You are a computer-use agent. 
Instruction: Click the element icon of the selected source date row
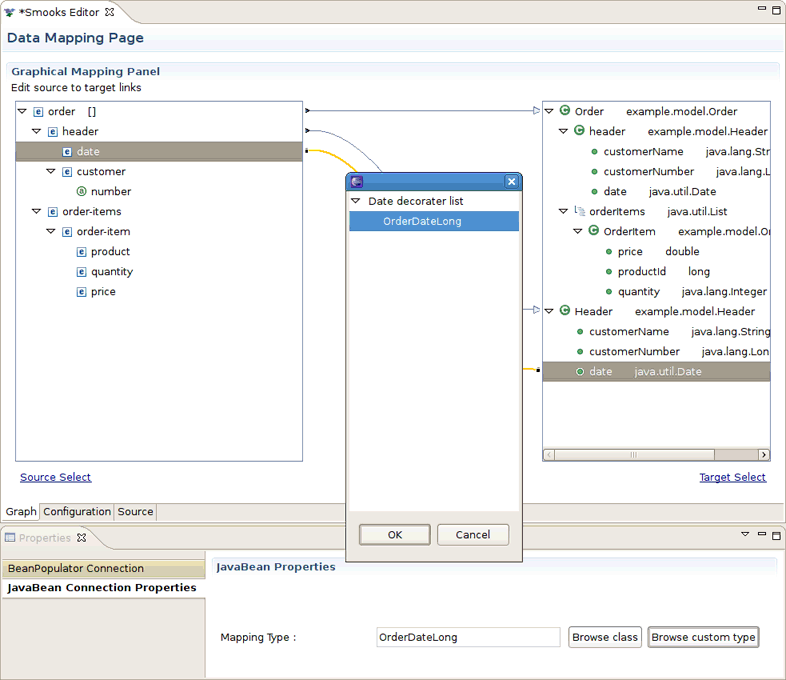67,152
